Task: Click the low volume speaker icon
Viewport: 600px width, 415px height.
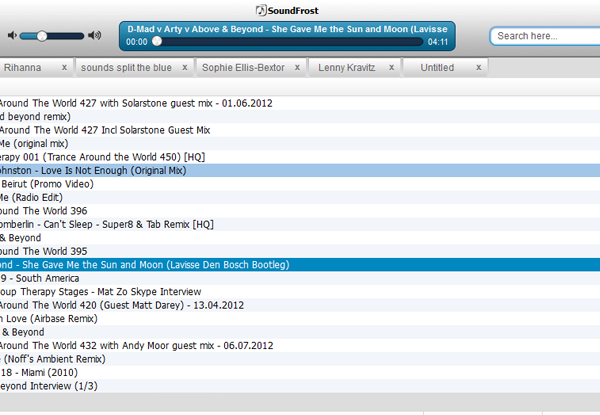Action: click(12, 36)
